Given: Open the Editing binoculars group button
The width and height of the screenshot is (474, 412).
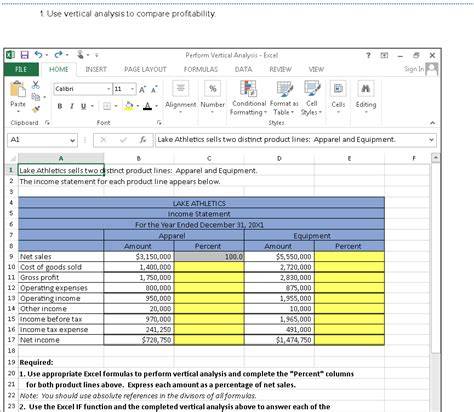Looking at the screenshot, I should [366, 97].
